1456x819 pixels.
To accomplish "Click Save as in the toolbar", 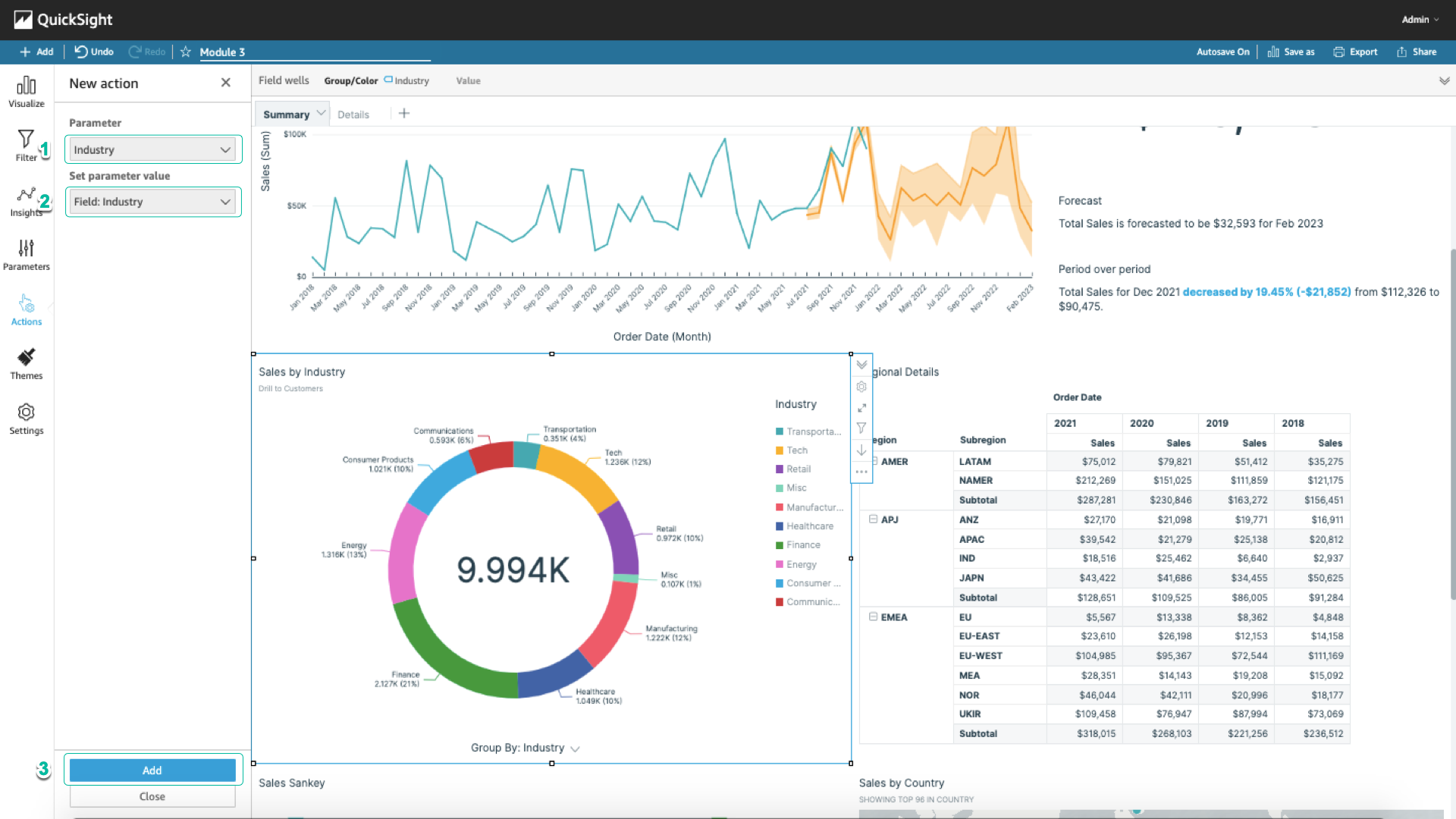I will point(1291,52).
